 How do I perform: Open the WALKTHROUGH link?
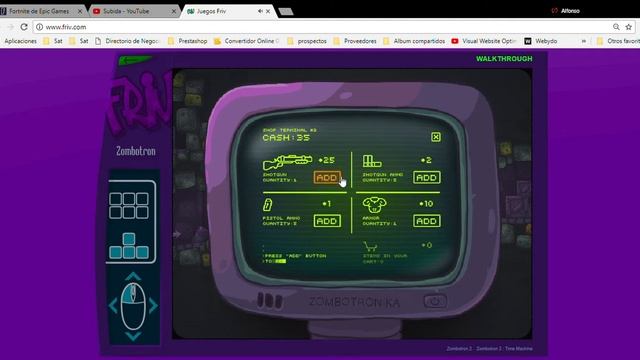[504, 59]
